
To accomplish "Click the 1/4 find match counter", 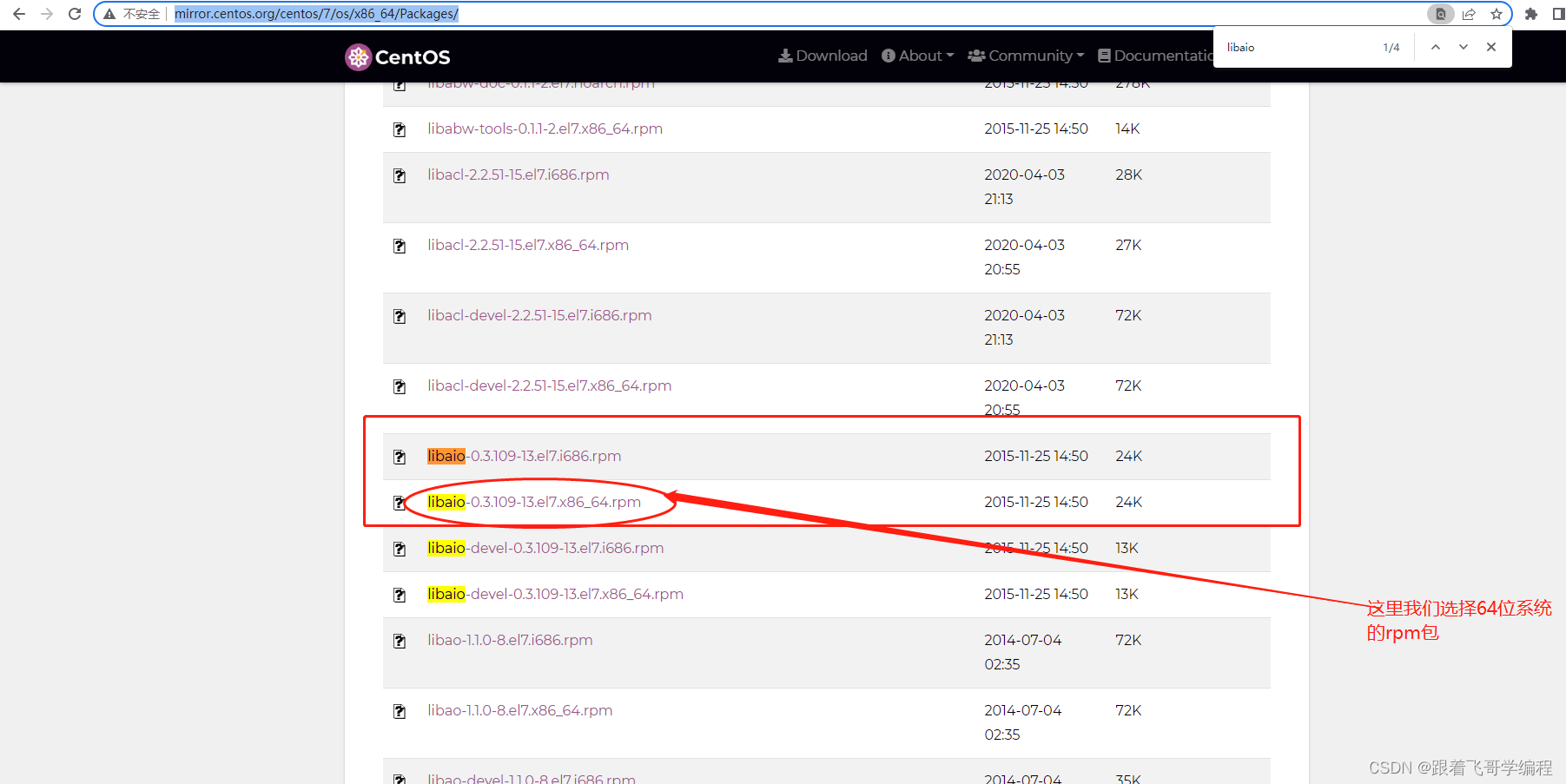I will tap(1391, 48).
